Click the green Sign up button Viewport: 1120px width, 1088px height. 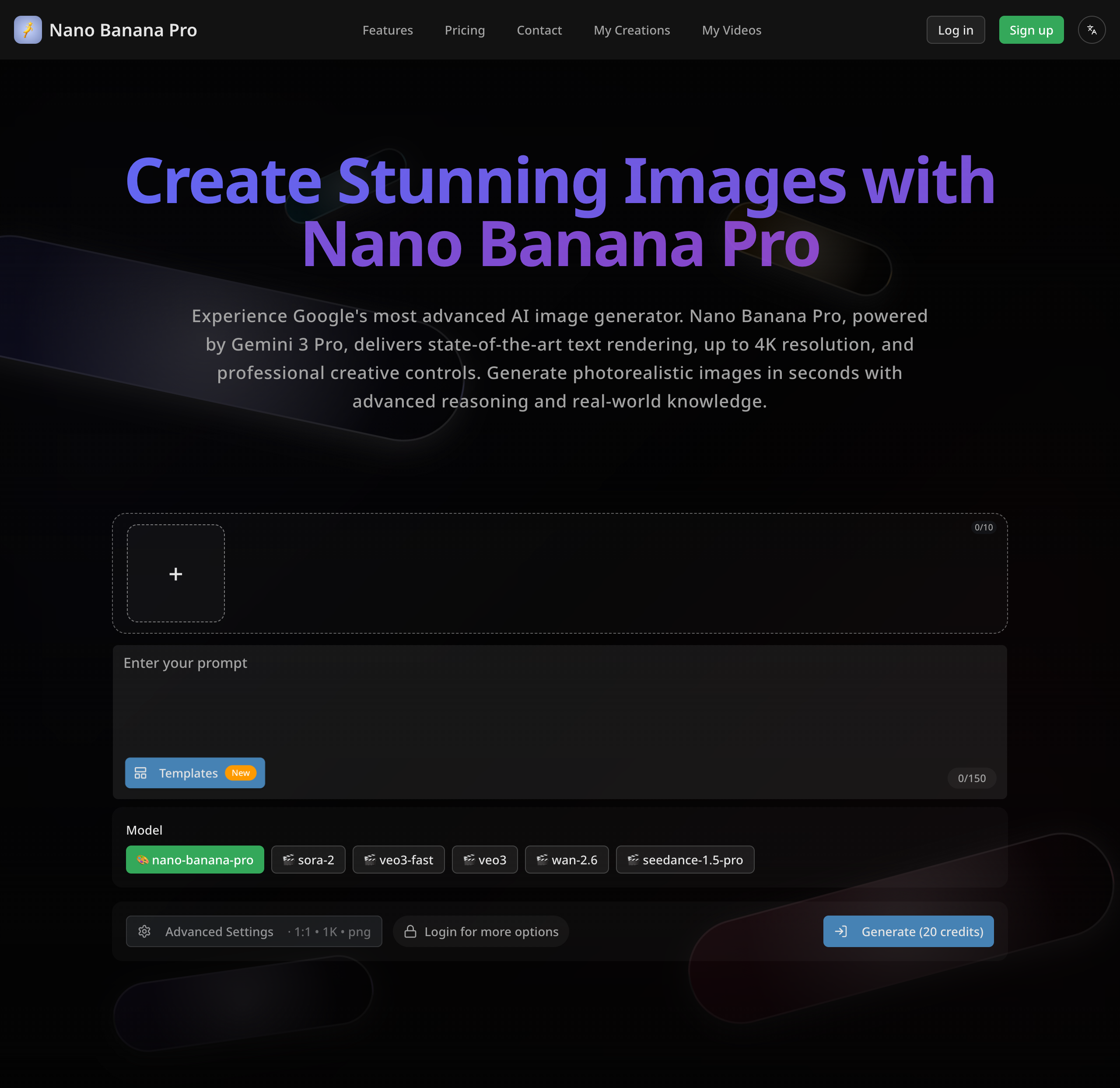pos(1030,30)
